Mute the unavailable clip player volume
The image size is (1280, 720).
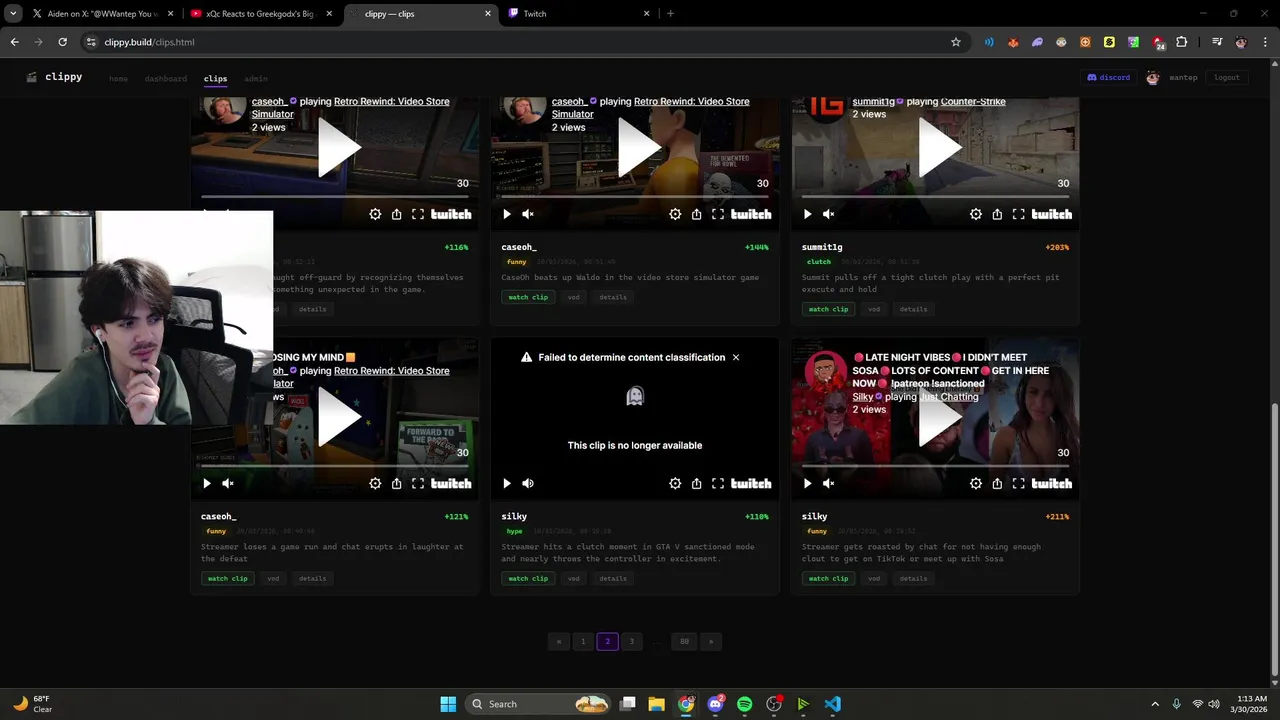(x=528, y=483)
